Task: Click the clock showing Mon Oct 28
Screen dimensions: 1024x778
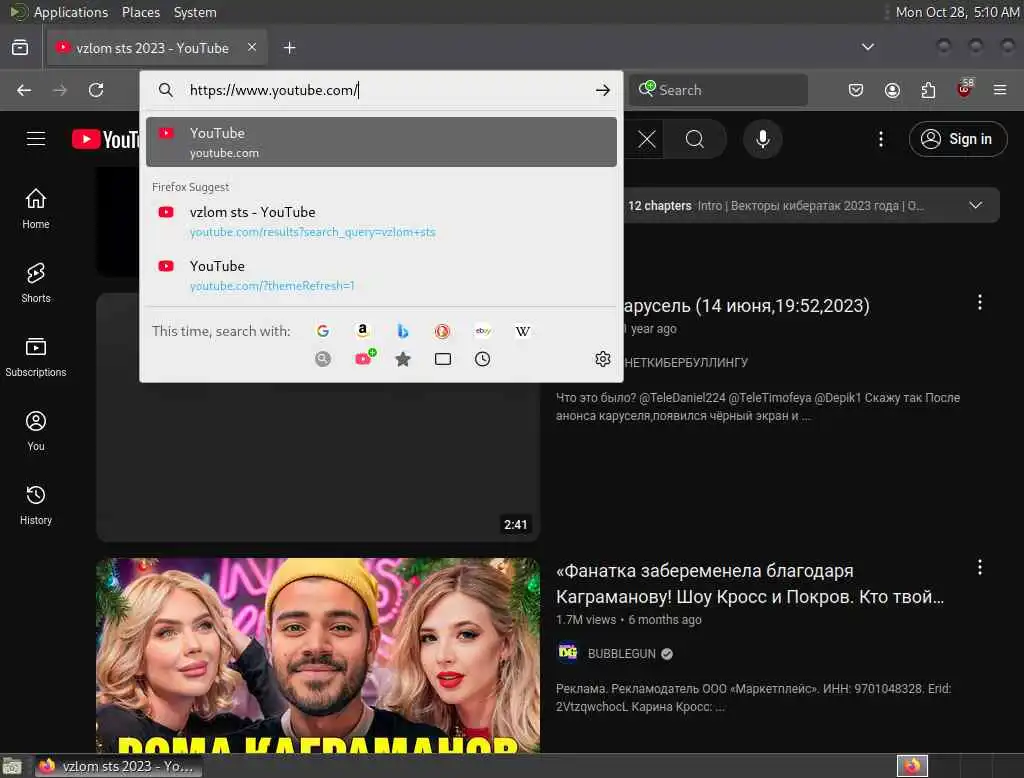Action: pyautogui.click(x=957, y=12)
